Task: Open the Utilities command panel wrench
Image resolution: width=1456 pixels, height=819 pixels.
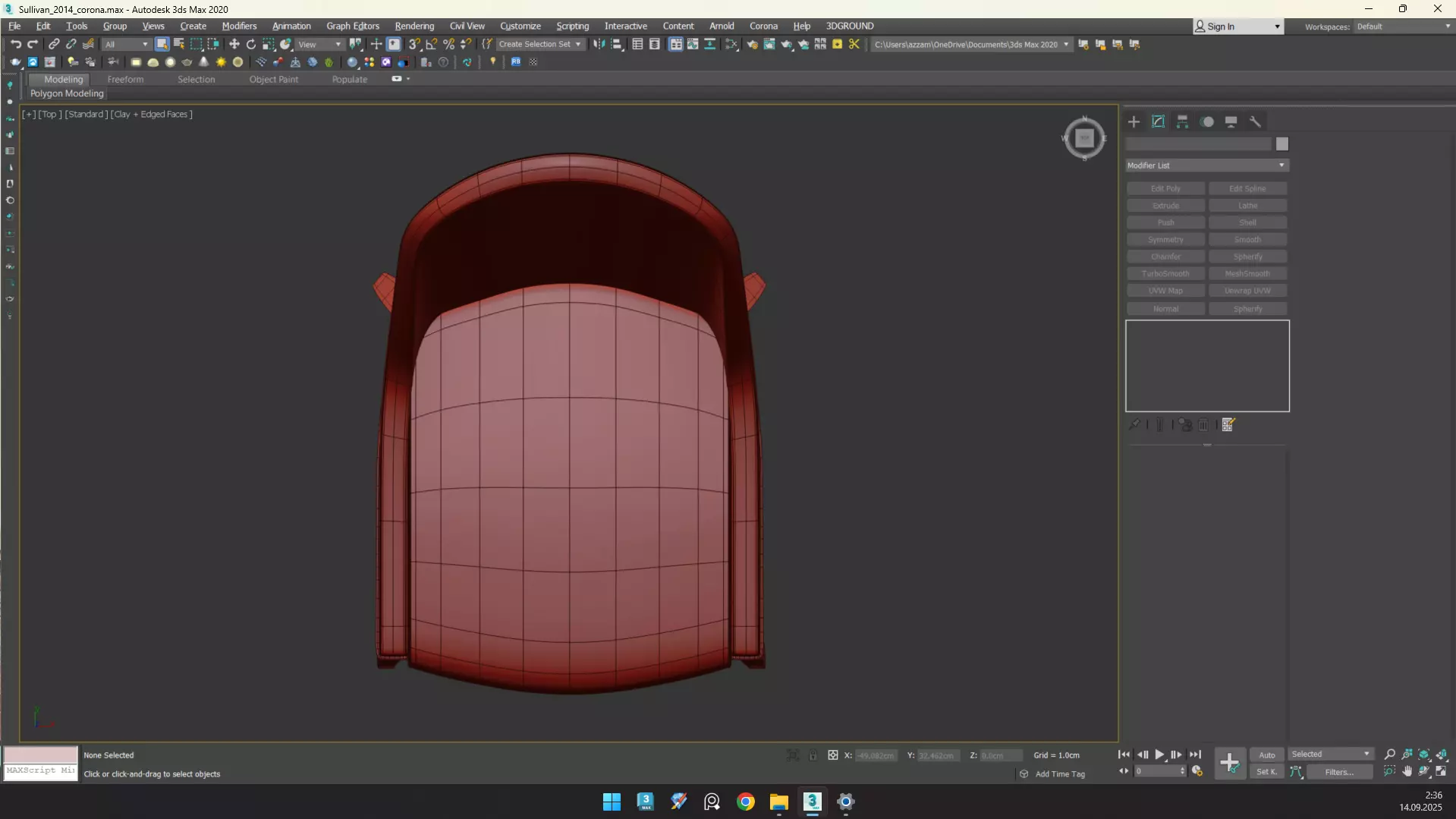Action: 1256,121
